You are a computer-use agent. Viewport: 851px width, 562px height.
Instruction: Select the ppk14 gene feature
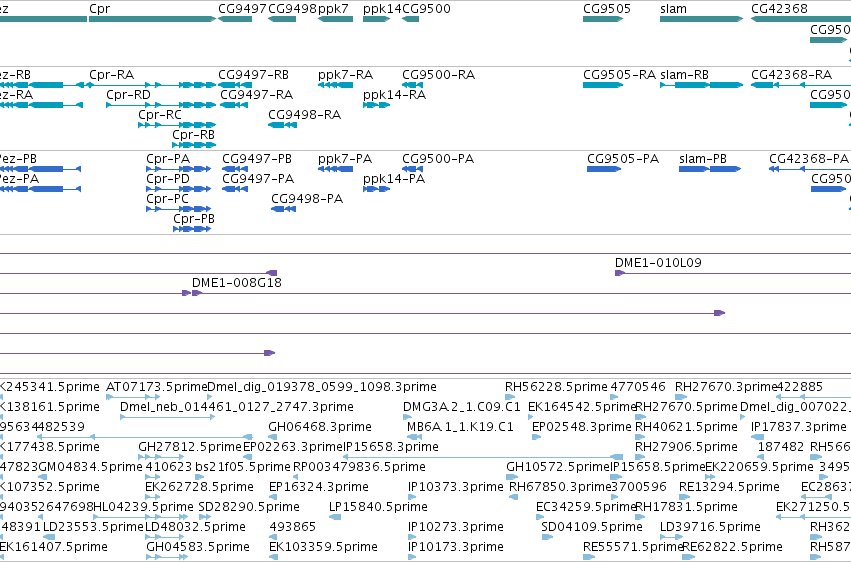pyautogui.click(x=377, y=19)
